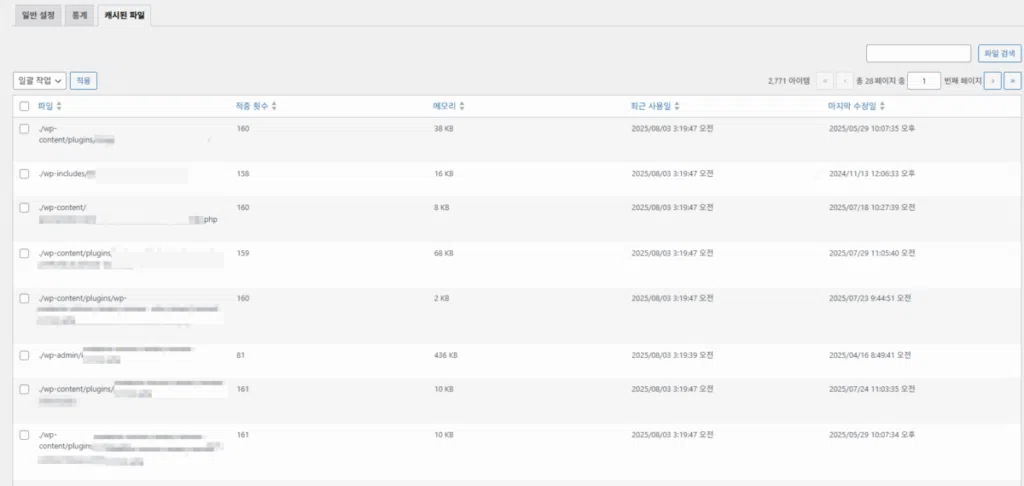Click the date 2025/07/23 9:44:51 오전
The image size is (1024, 486).
(x=870, y=298)
